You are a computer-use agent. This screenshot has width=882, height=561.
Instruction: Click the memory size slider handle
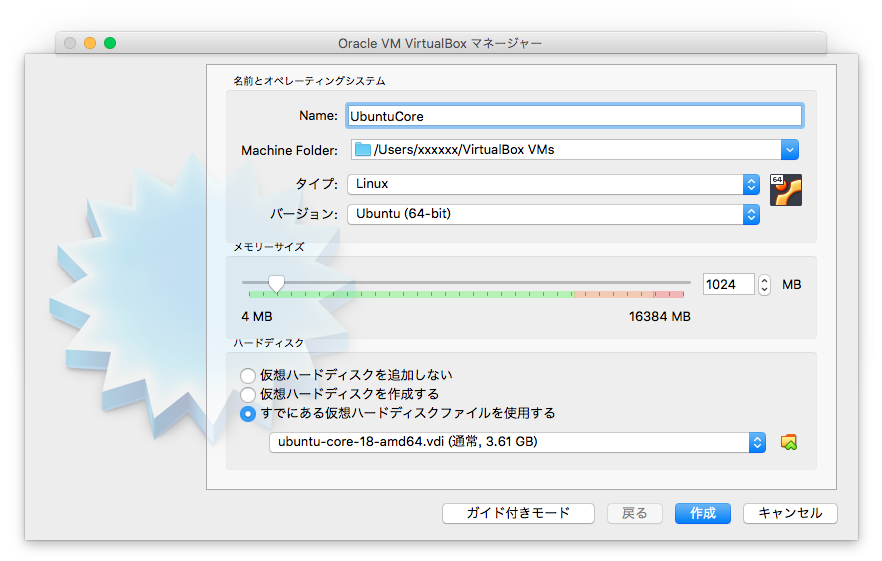pyautogui.click(x=276, y=284)
